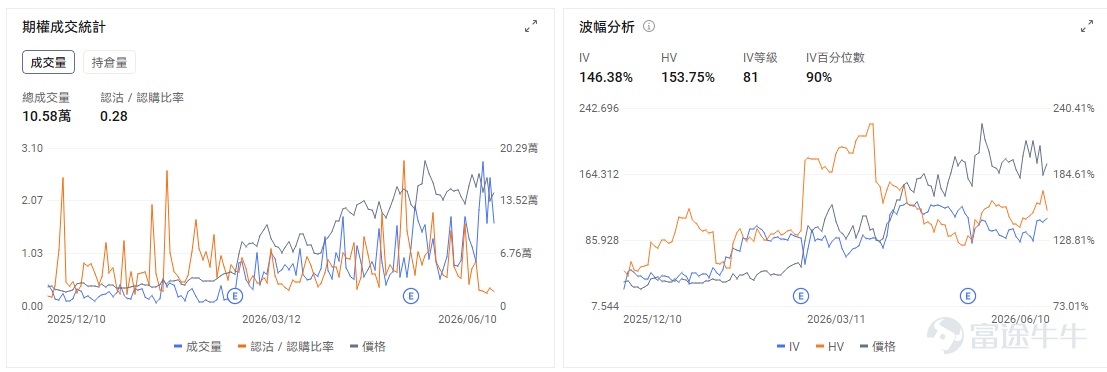Click the IV百分位數 stat label
This screenshot has width=1107, height=372.
[x=835, y=58]
